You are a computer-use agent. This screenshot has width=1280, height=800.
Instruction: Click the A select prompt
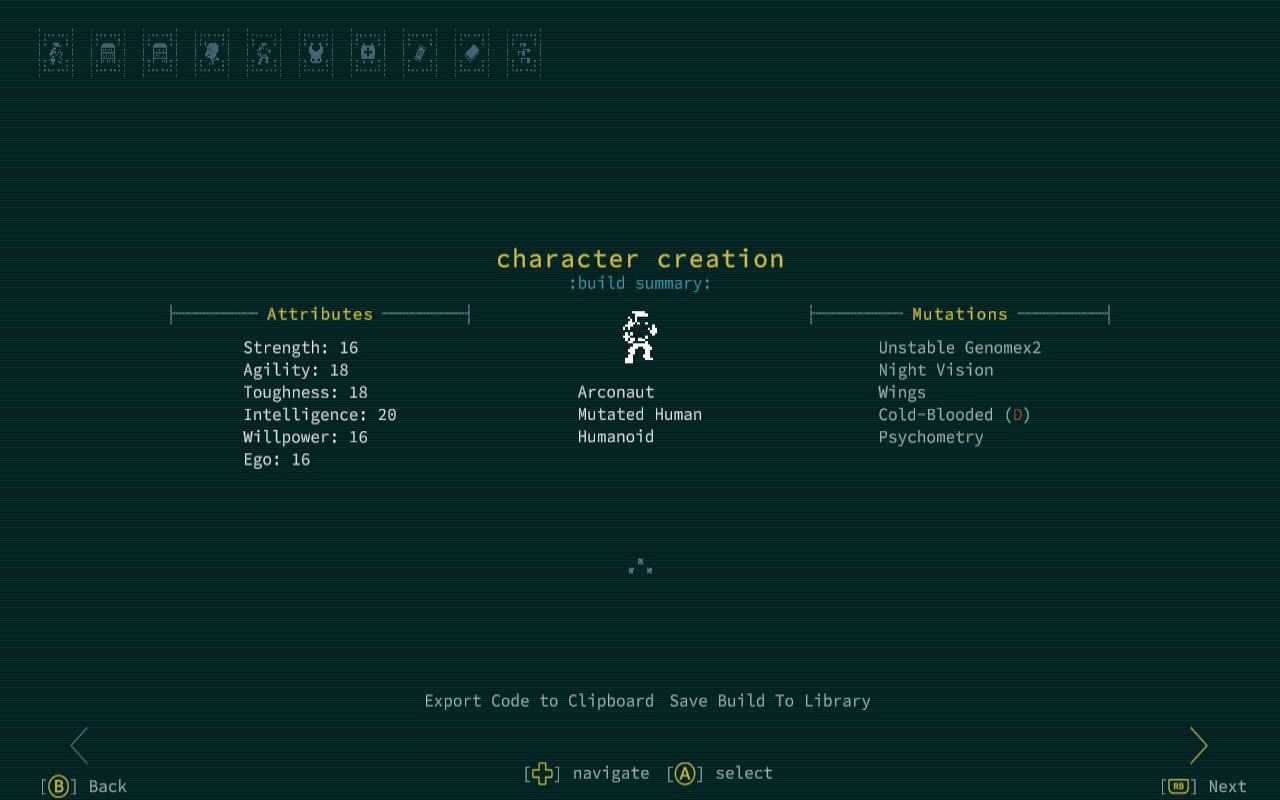(720, 773)
